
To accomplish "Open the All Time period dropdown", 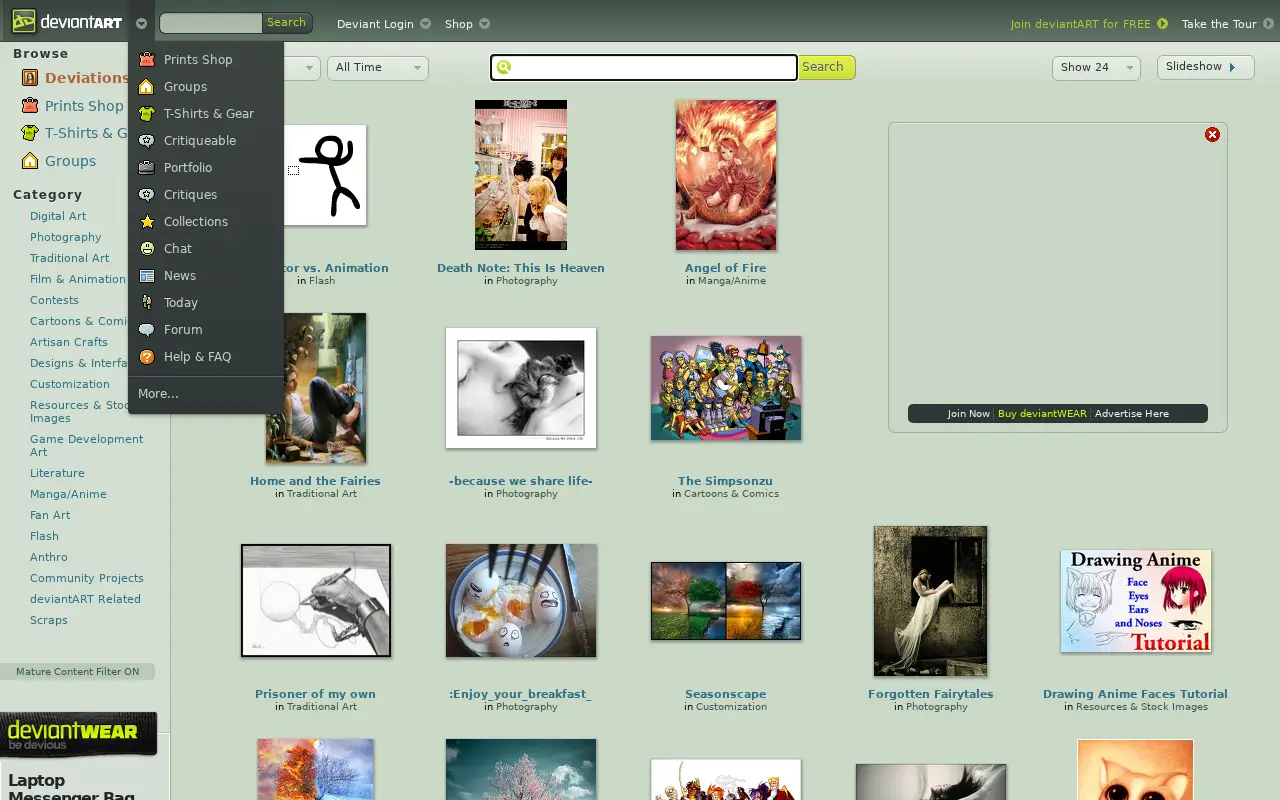I will click(378, 67).
